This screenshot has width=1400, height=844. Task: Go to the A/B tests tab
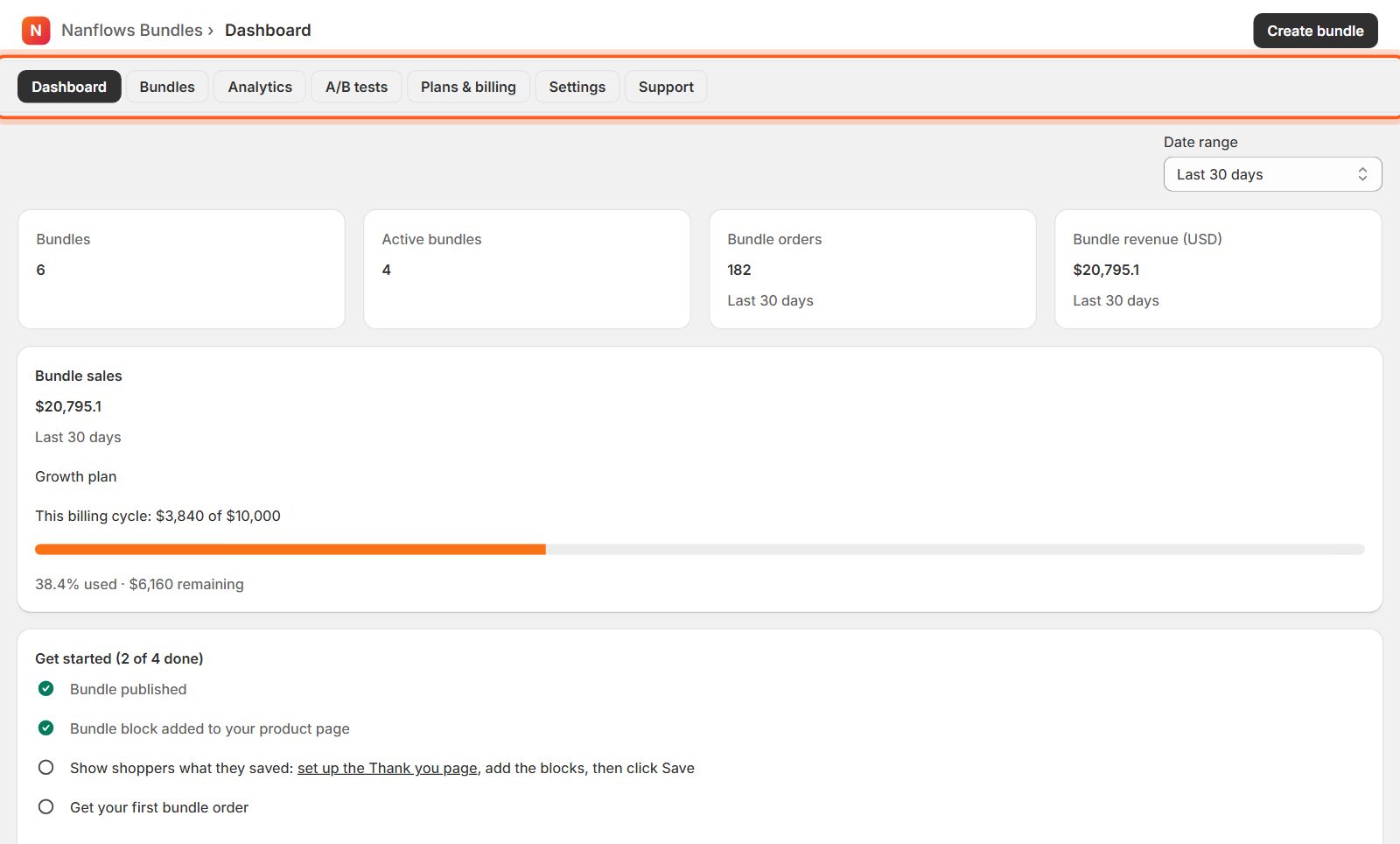356,87
